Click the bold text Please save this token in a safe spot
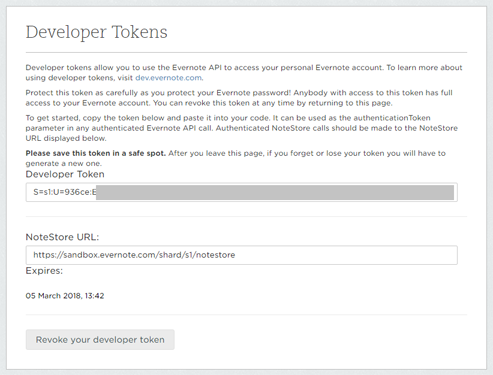Screen dimensions: 493x375 pos(96,153)
